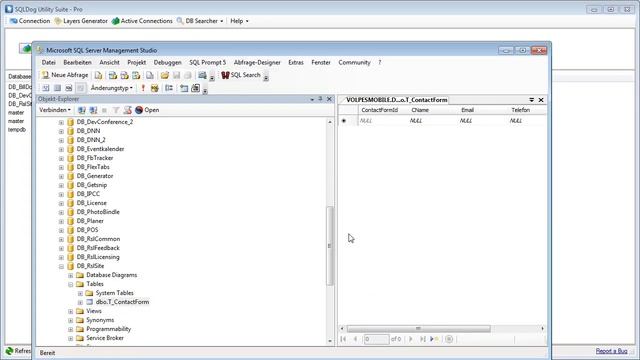Viewport: 640px width, 360px height.
Task: Click the red exclamation execute SQL icon
Action: [x=143, y=88]
